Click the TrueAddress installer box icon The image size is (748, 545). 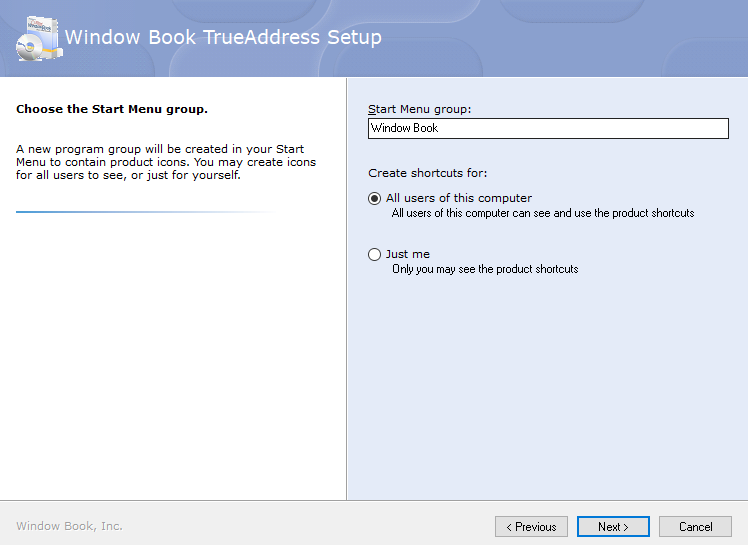(39, 39)
